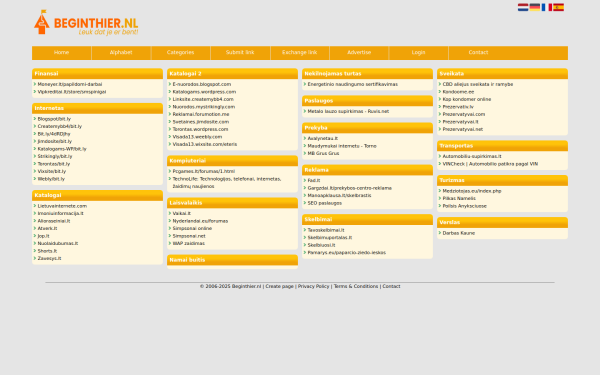
Task: Click the TechnoLife technologijos link
Action: coord(227,183)
